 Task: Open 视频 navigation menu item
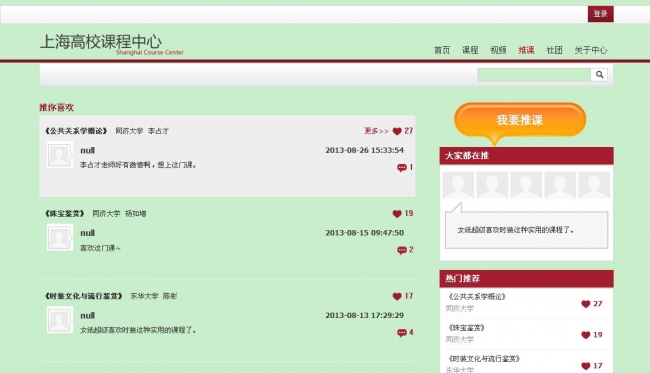(x=498, y=50)
